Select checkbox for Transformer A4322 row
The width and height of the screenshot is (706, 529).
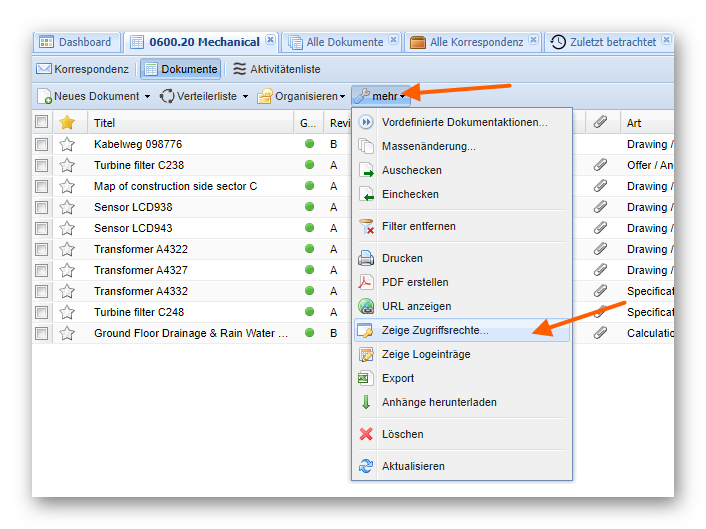click(41, 249)
